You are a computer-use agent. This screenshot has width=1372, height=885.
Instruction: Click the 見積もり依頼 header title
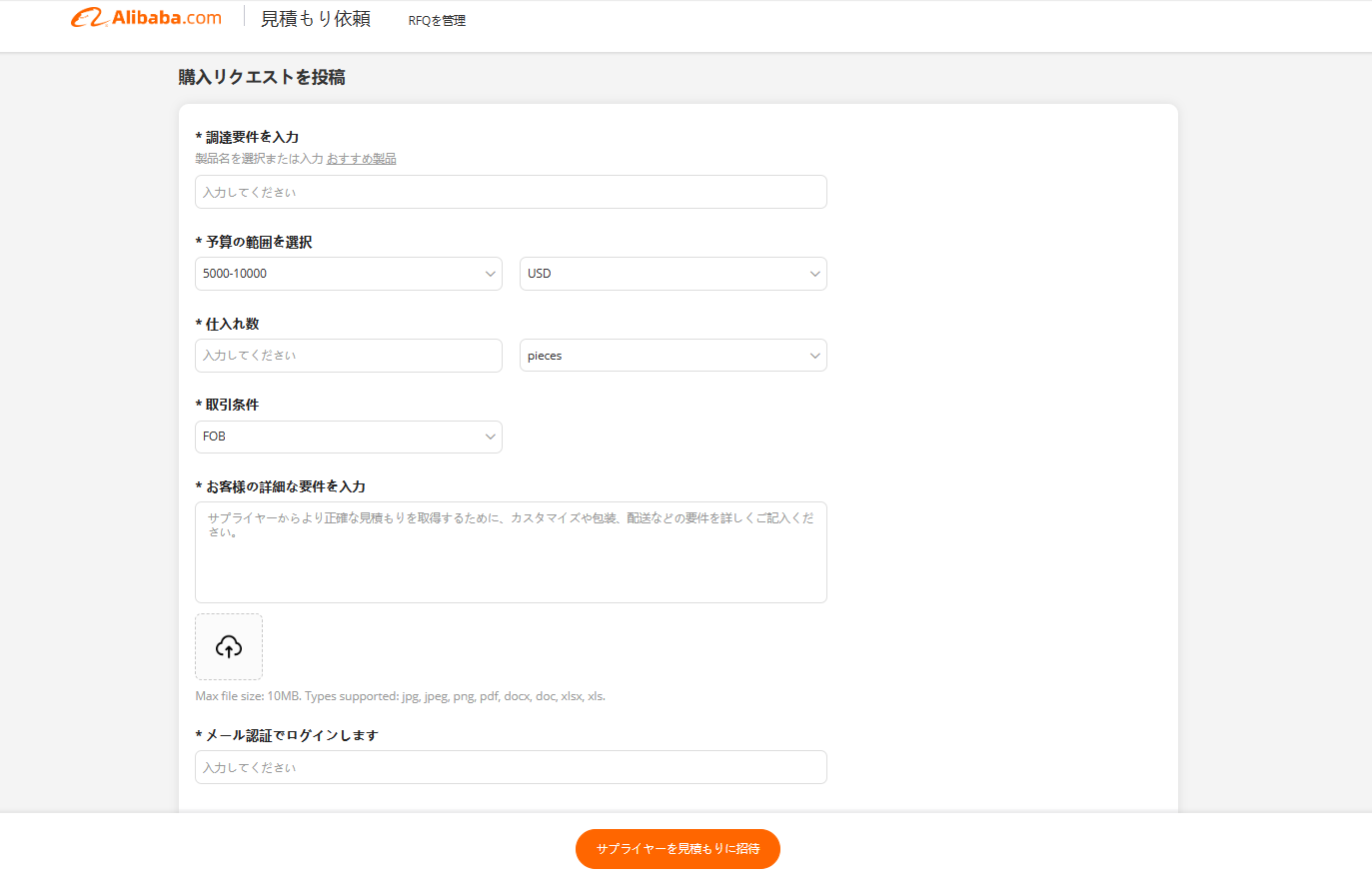(x=316, y=19)
